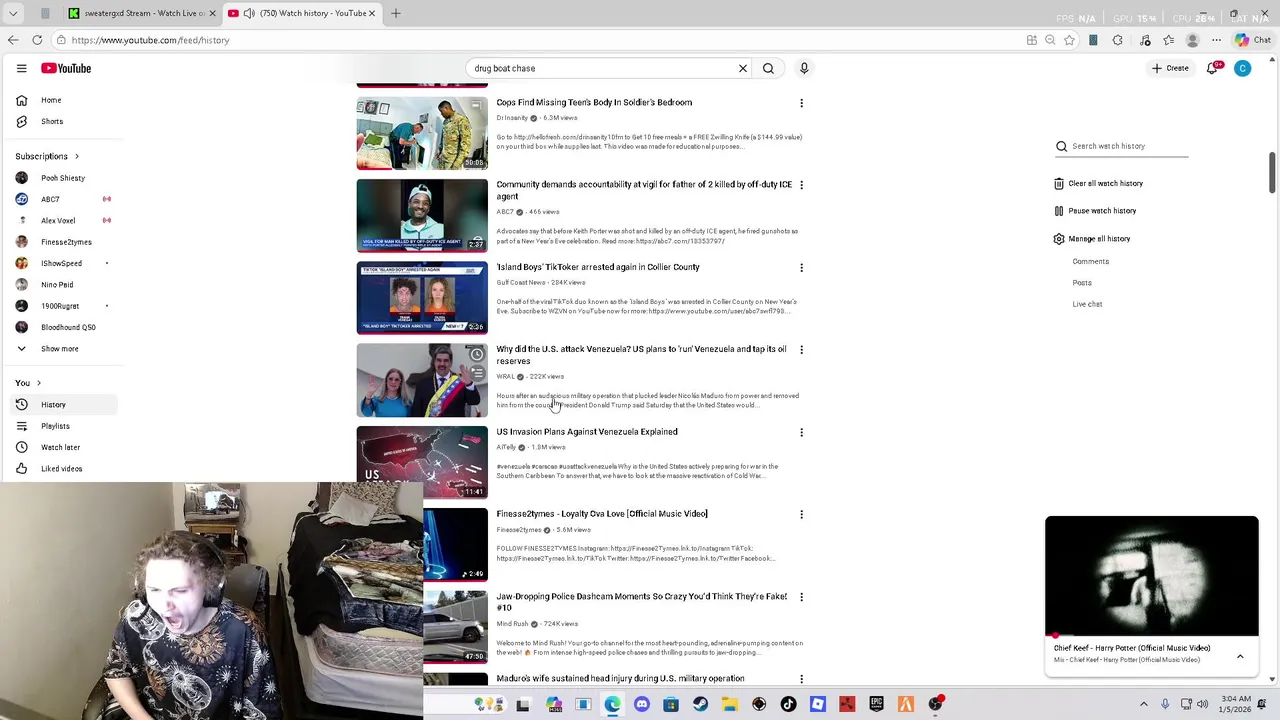
Task: Open a new browser tab
Action: point(396,13)
